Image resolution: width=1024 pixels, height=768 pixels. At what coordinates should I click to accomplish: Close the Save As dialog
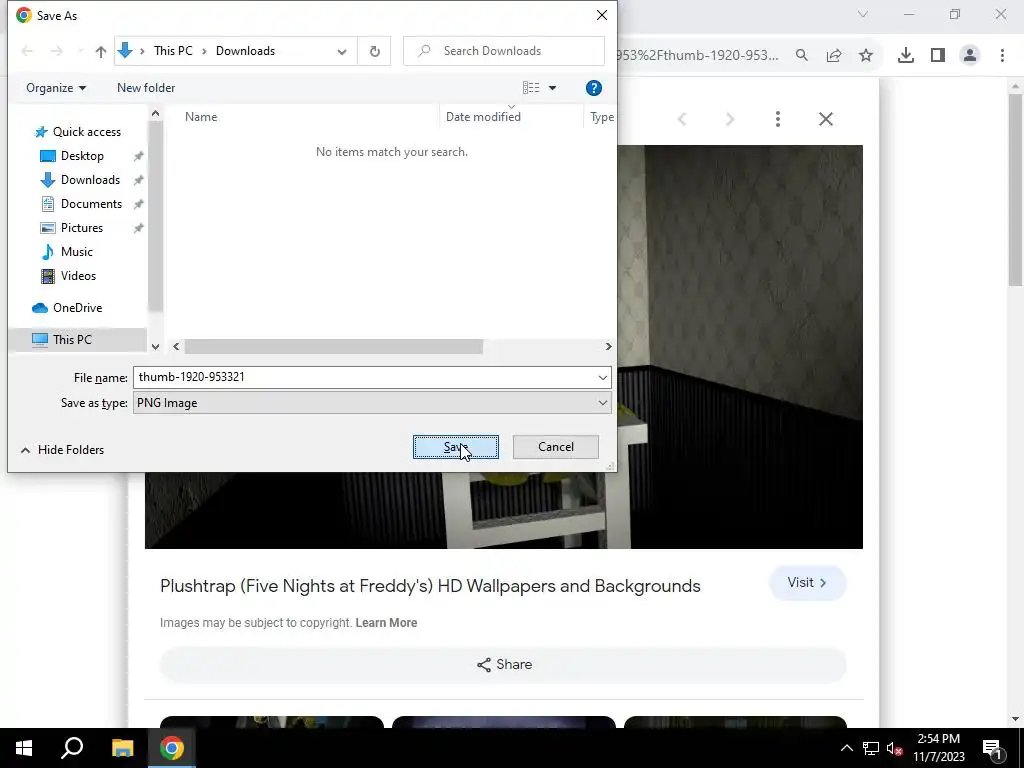click(x=601, y=15)
